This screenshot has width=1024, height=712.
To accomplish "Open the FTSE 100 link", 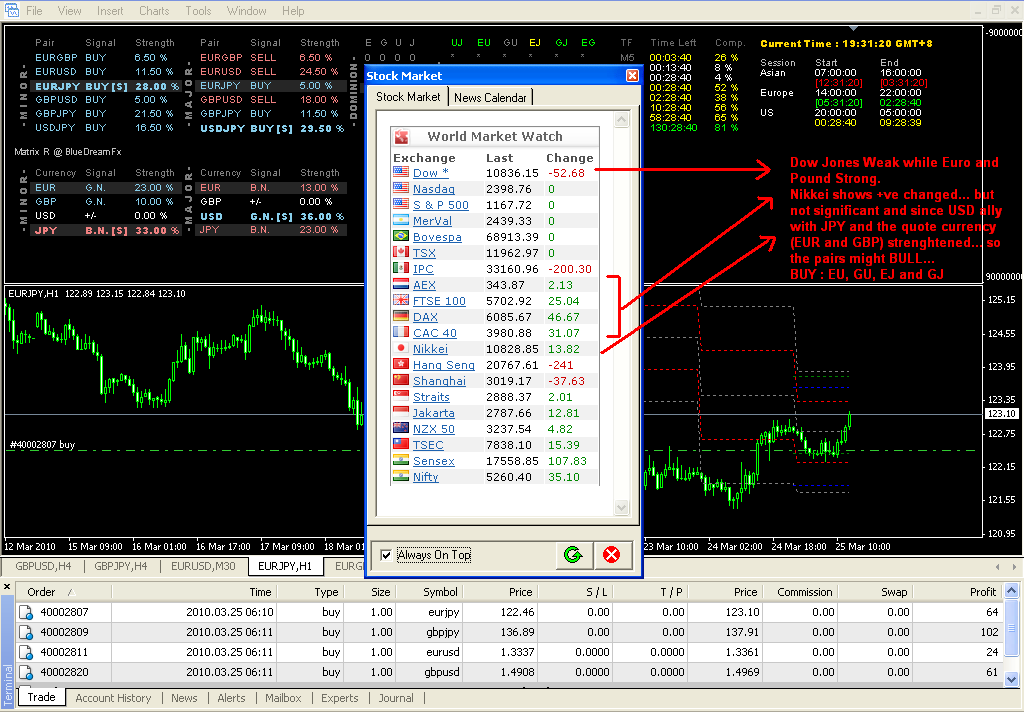I will (x=440, y=301).
